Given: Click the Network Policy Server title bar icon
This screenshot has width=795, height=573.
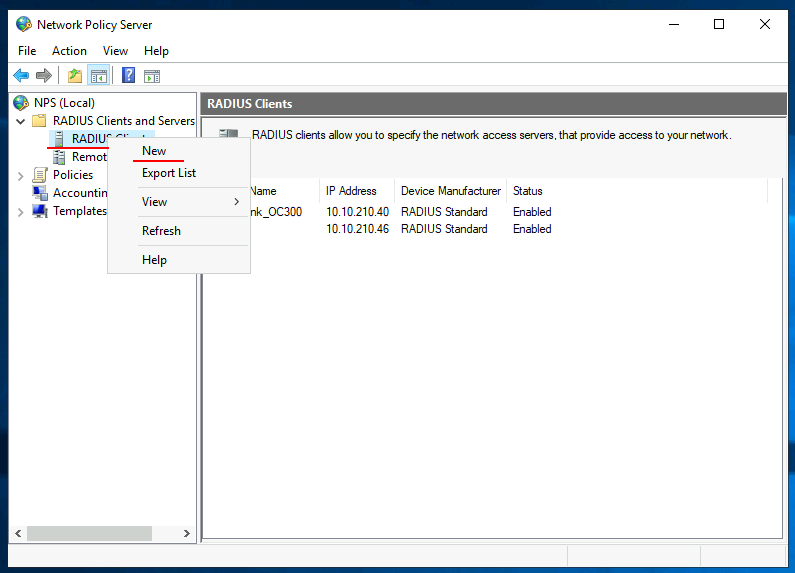Looking at the screenshot, I should click(23, 24).
